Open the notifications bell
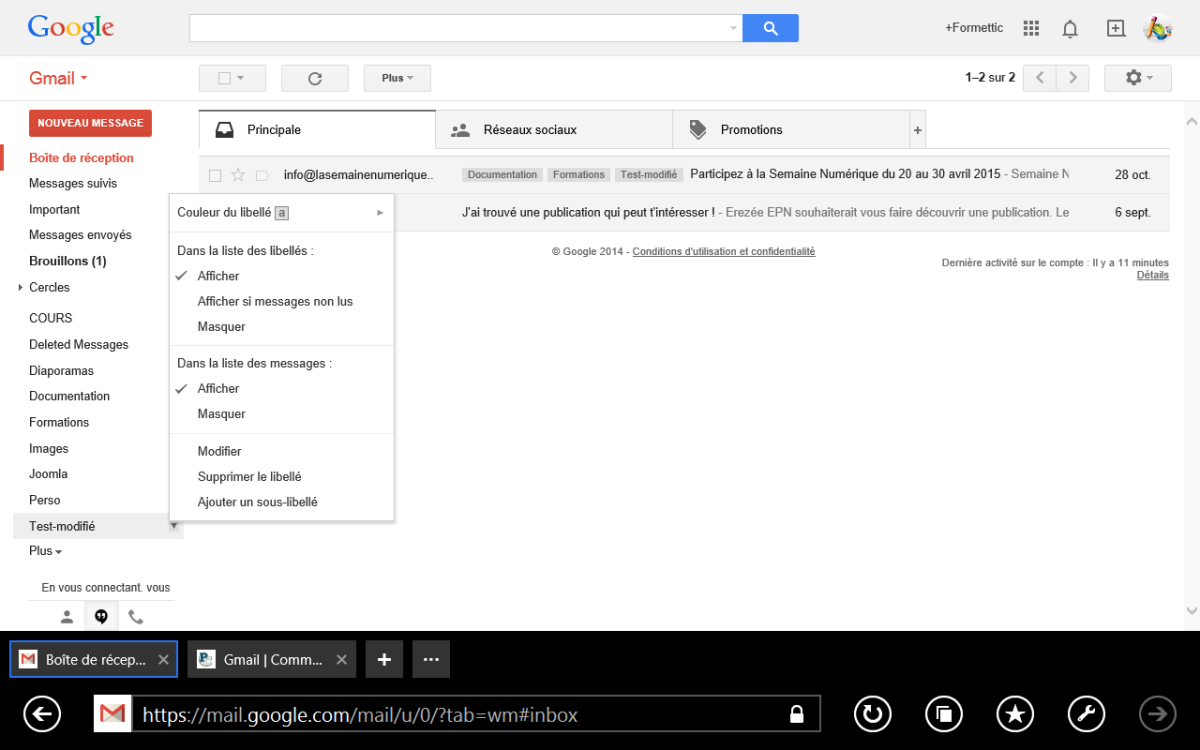The image size is (1200, 750). point(1070,29)
